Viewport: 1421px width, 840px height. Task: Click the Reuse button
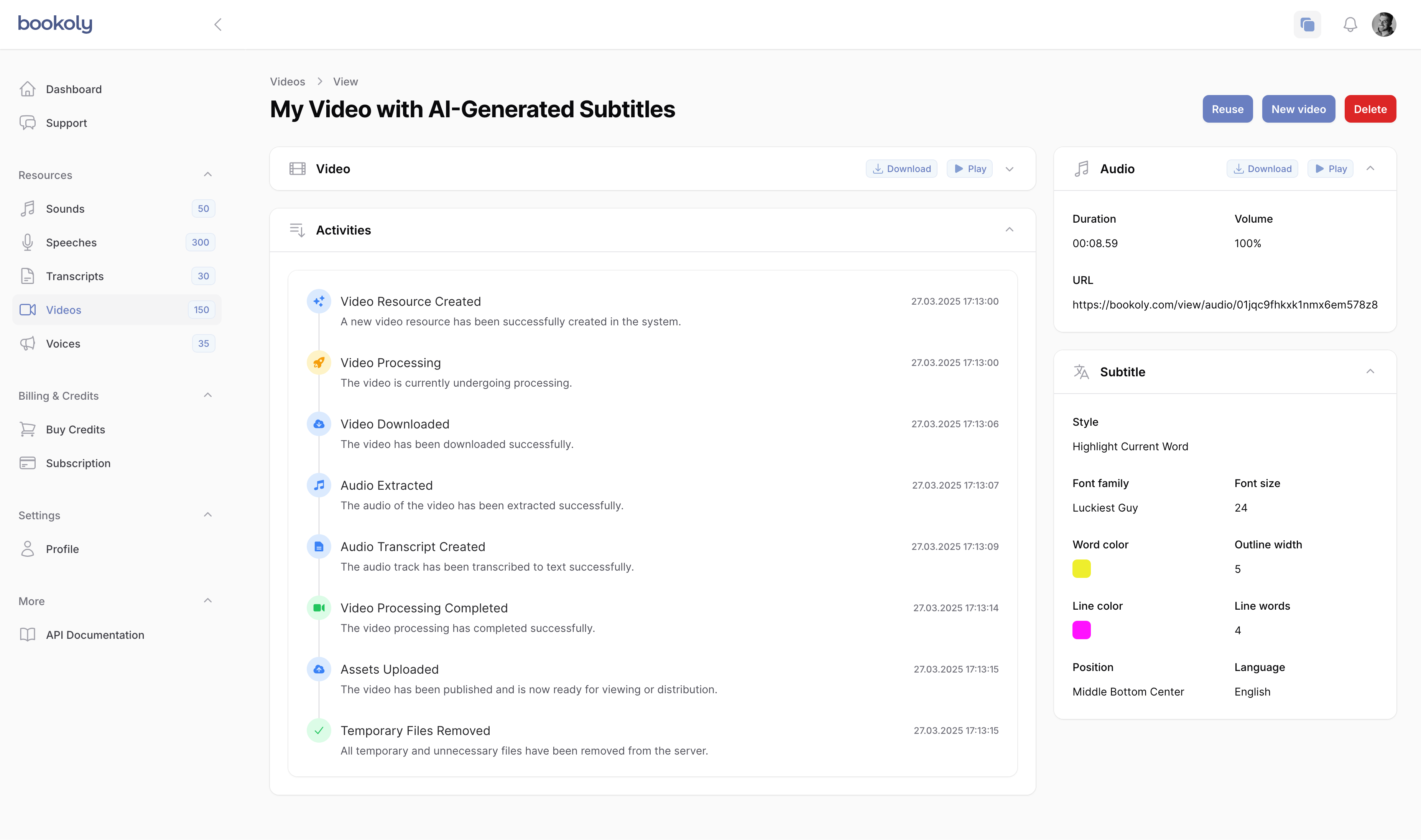point(1227,109)
